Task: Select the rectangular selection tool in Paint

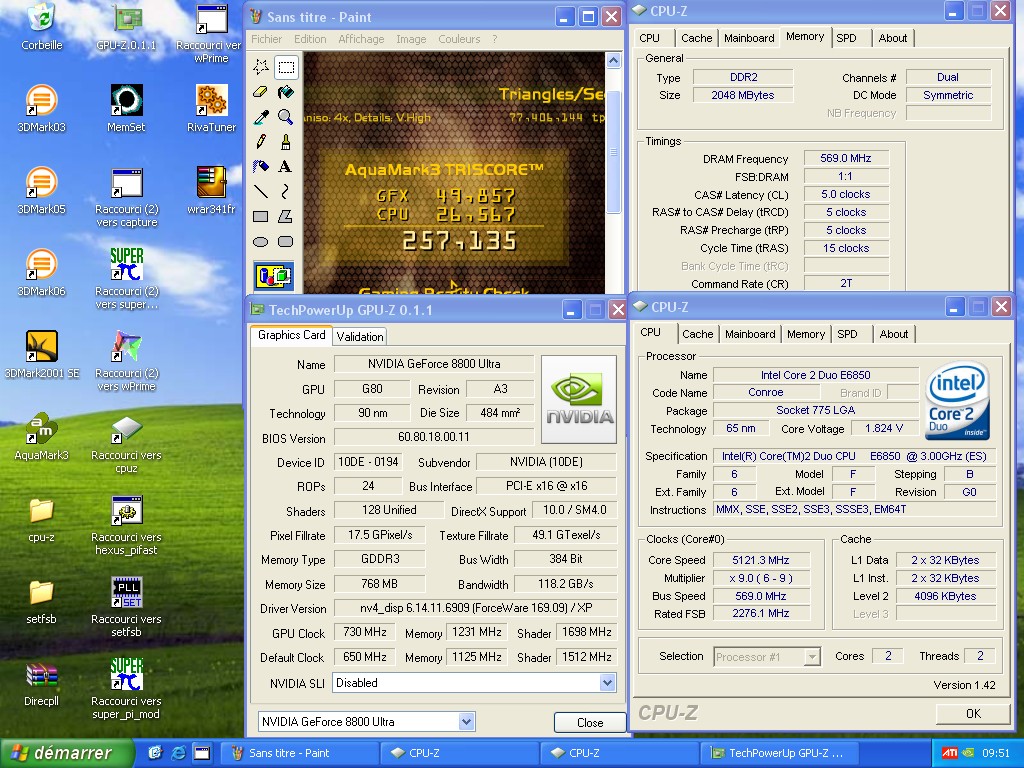Action: point(285,67)
